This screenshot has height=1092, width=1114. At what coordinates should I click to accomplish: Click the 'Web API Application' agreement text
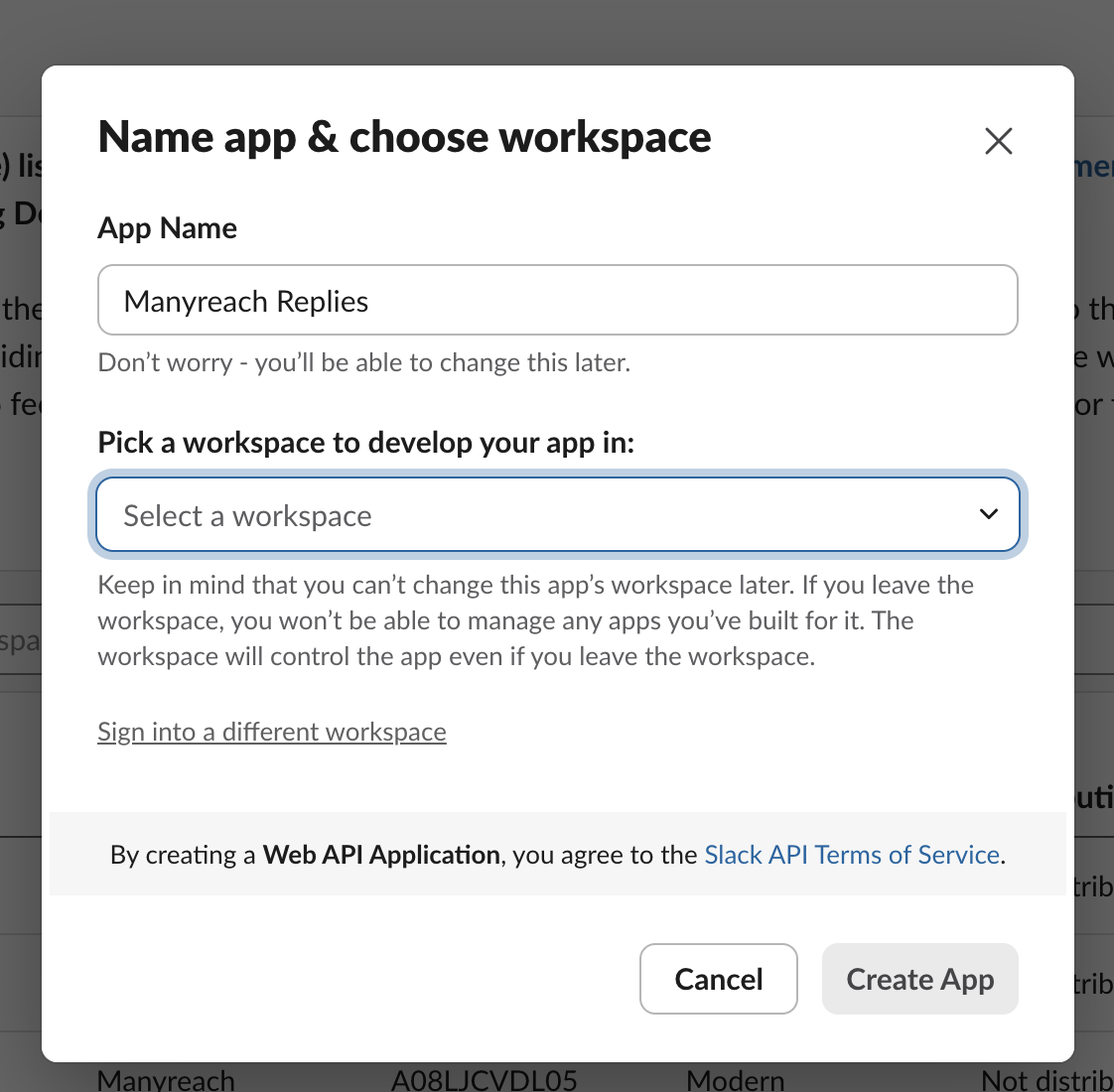tap(381, 854)
